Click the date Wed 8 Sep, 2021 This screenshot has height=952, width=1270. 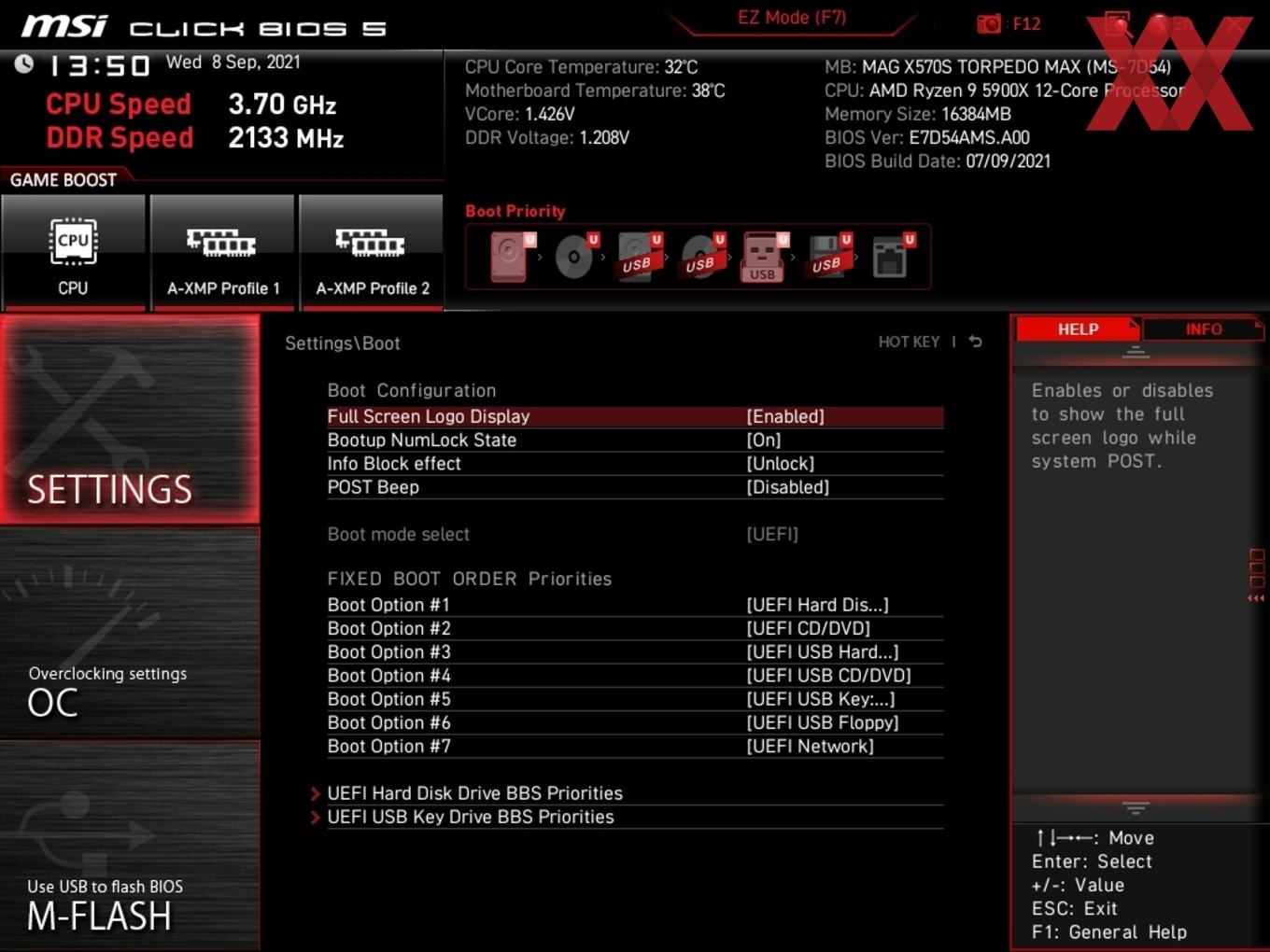point(233,63)
